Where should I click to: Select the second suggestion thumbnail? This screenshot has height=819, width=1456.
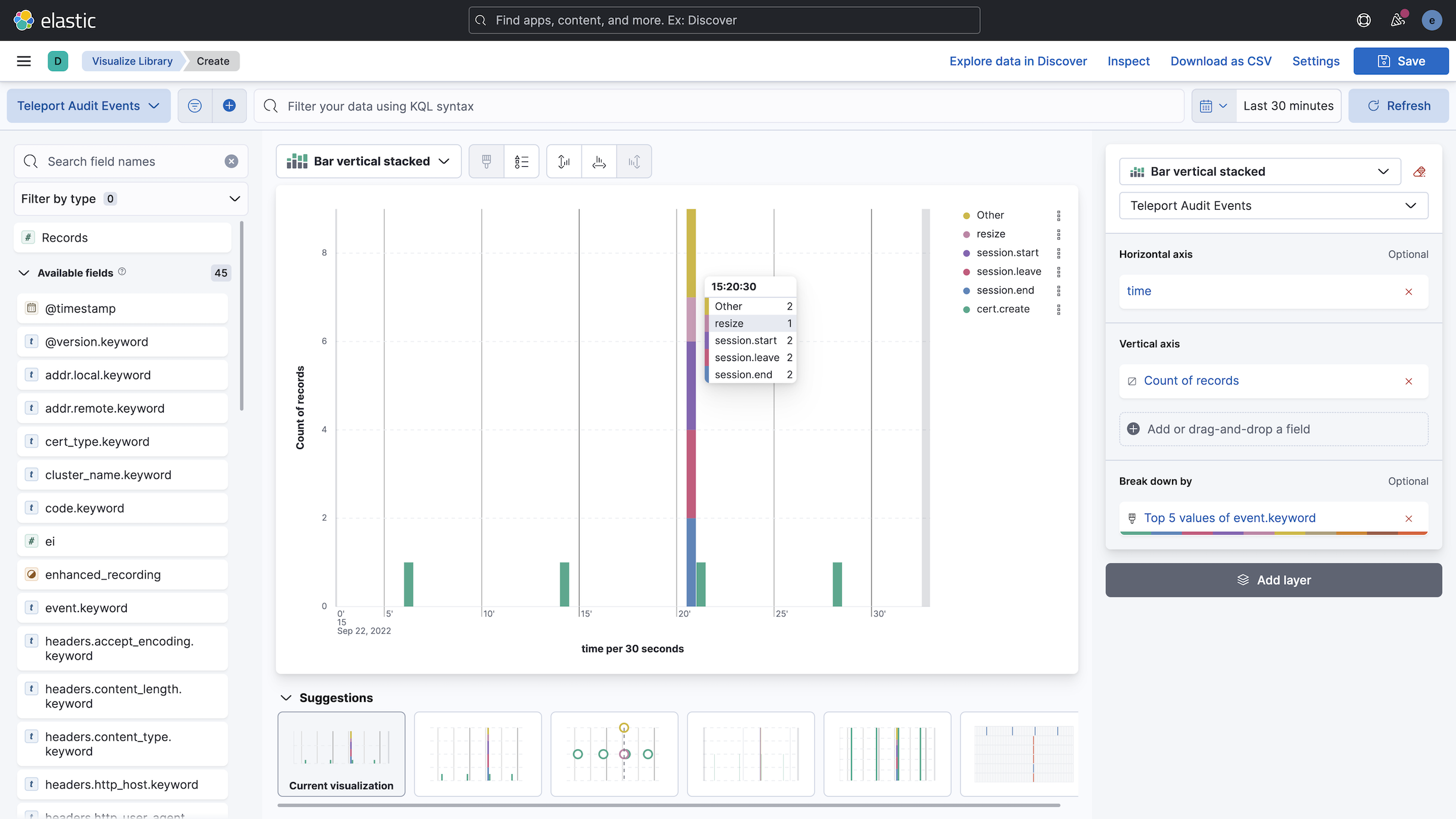click(x=478, y=754)
